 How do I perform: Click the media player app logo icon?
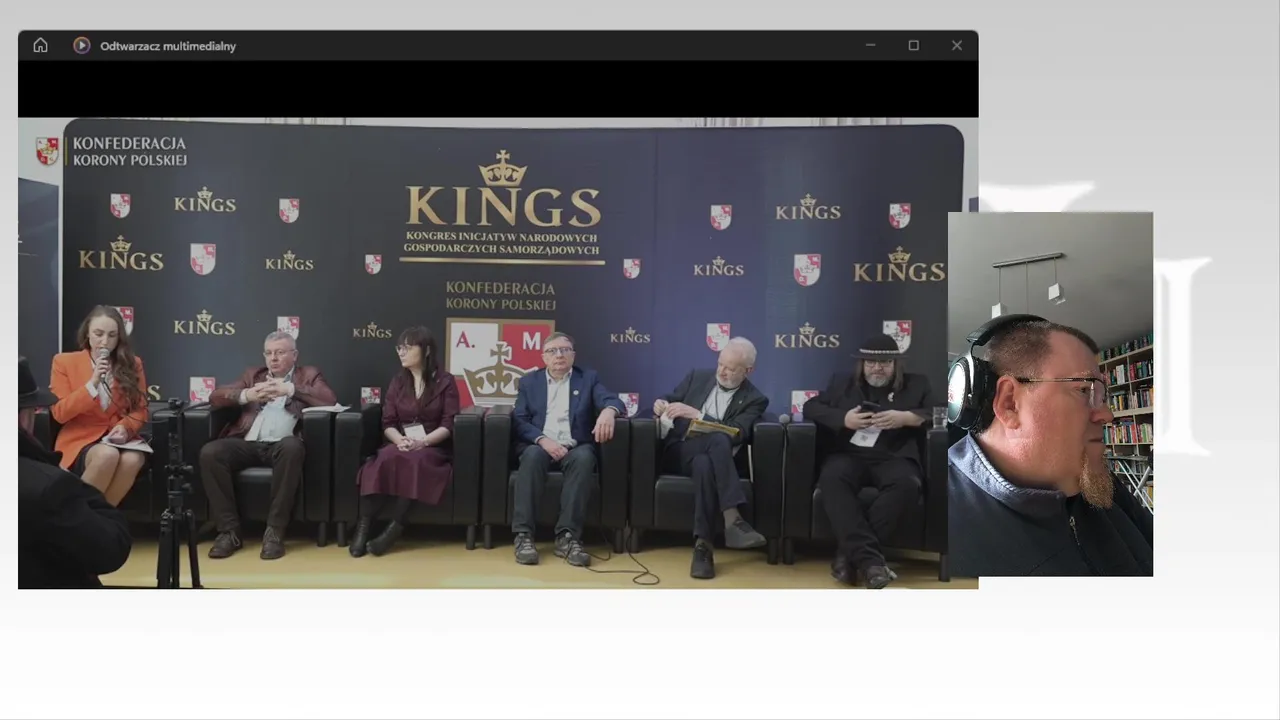(x=82, y=45)
